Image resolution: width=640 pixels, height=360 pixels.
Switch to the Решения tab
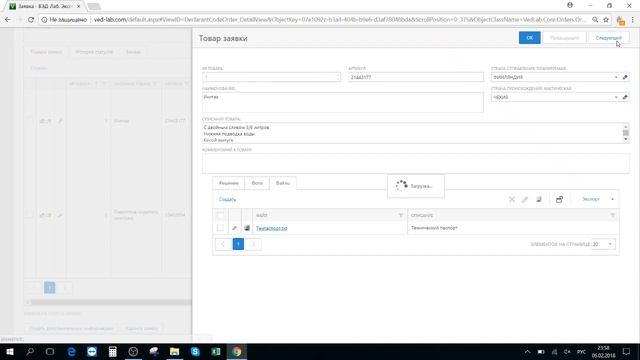(x=229, y=183)
